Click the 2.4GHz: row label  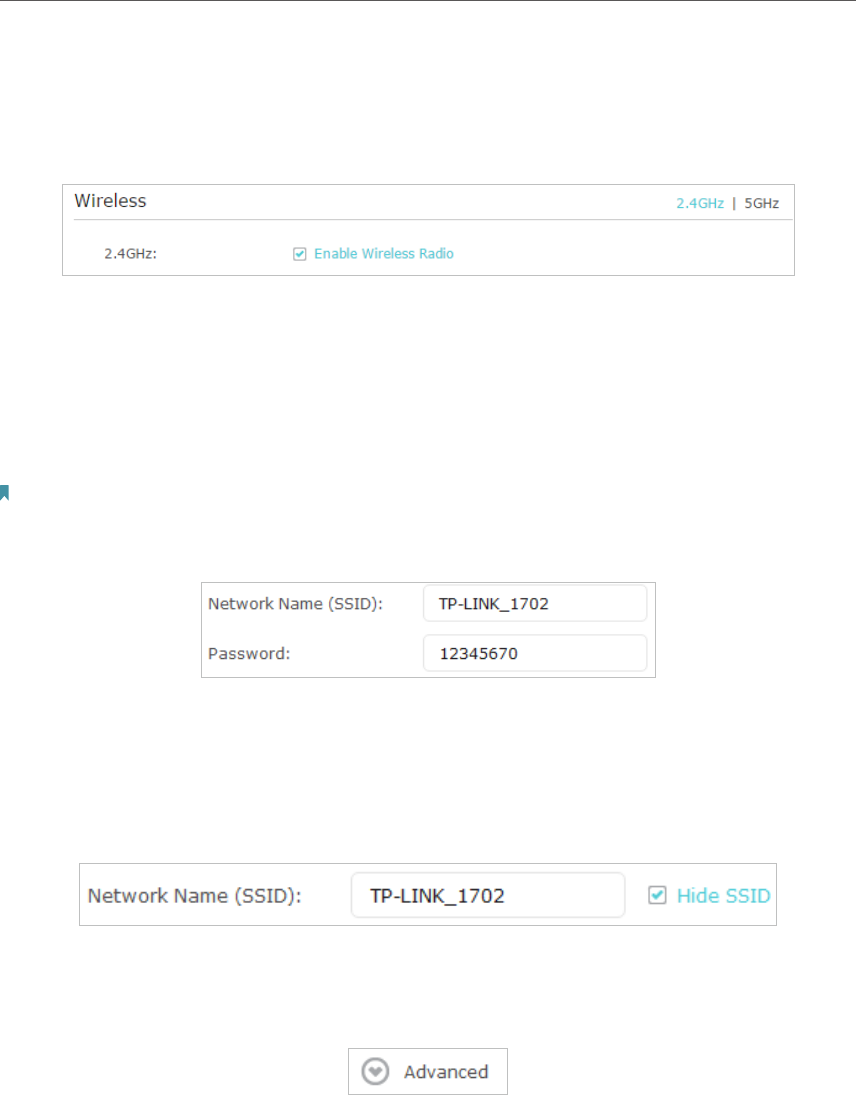point(131,254)
